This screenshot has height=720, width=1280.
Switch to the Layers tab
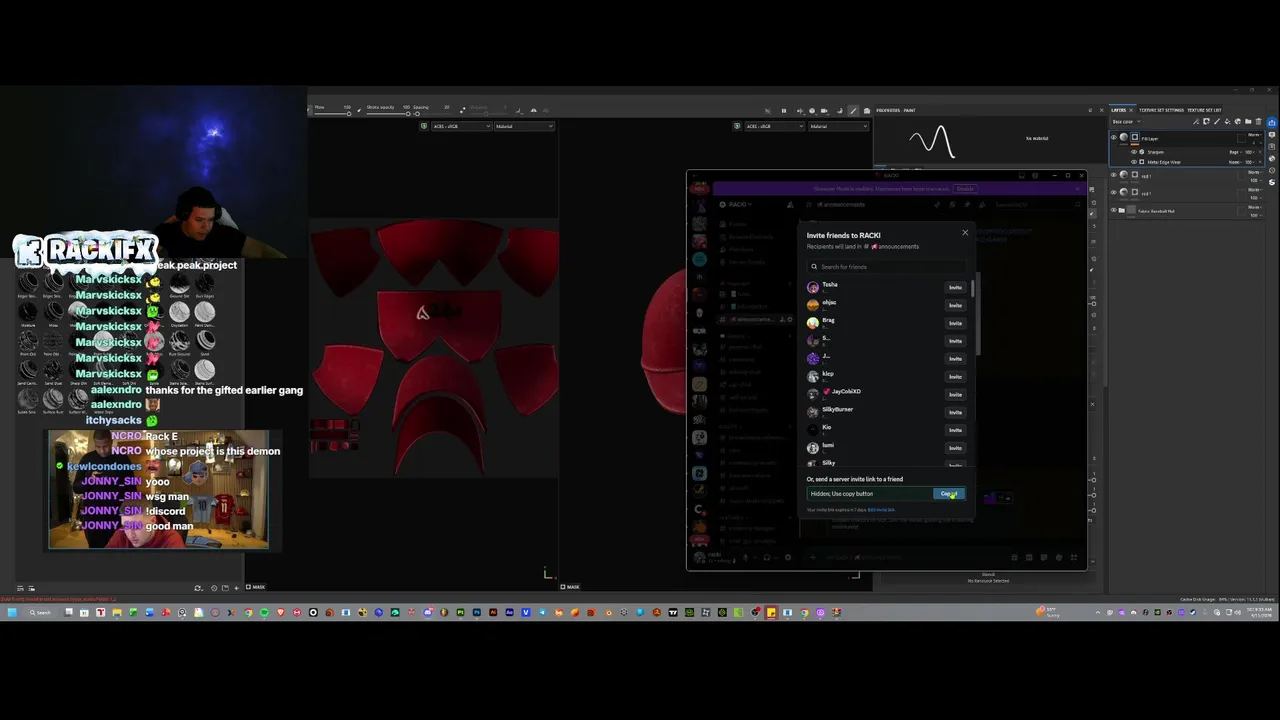coord(1119,110)
